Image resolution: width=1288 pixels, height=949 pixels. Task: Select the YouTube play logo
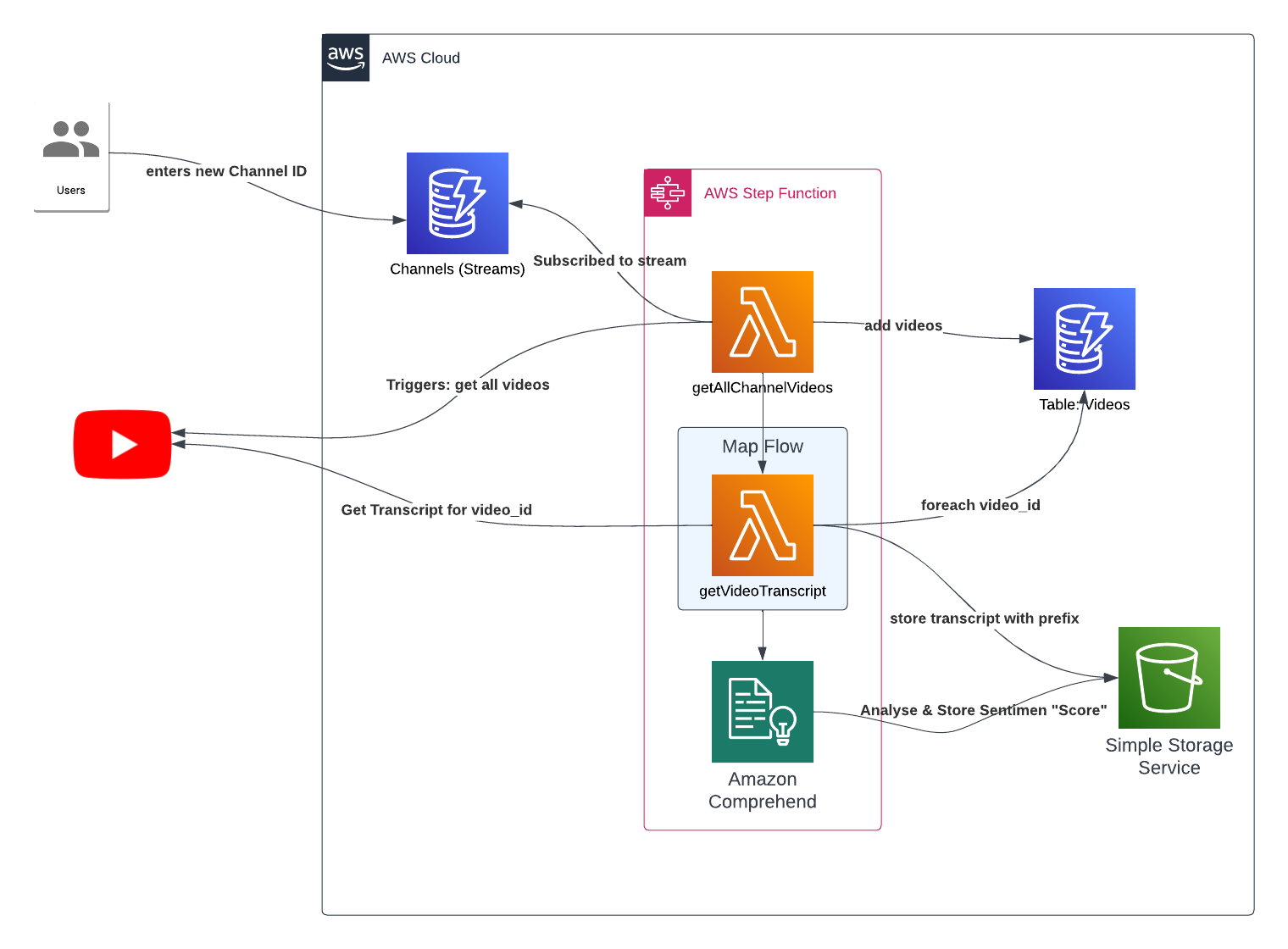pyautogui.click(x=123, y=445)
